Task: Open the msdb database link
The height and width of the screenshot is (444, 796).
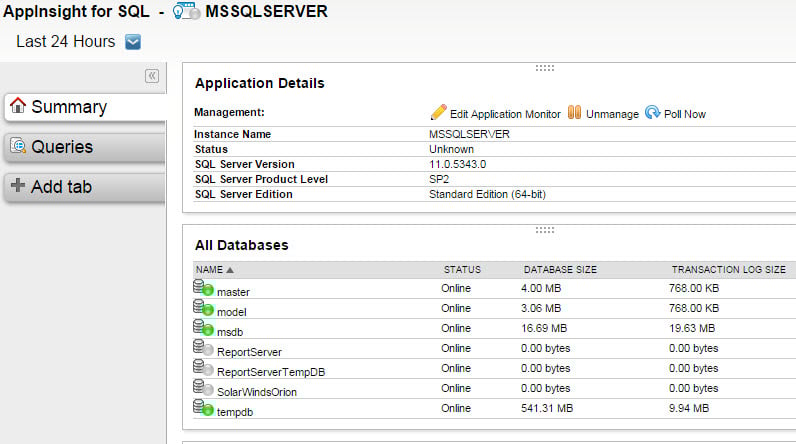Action: [230, 332]
